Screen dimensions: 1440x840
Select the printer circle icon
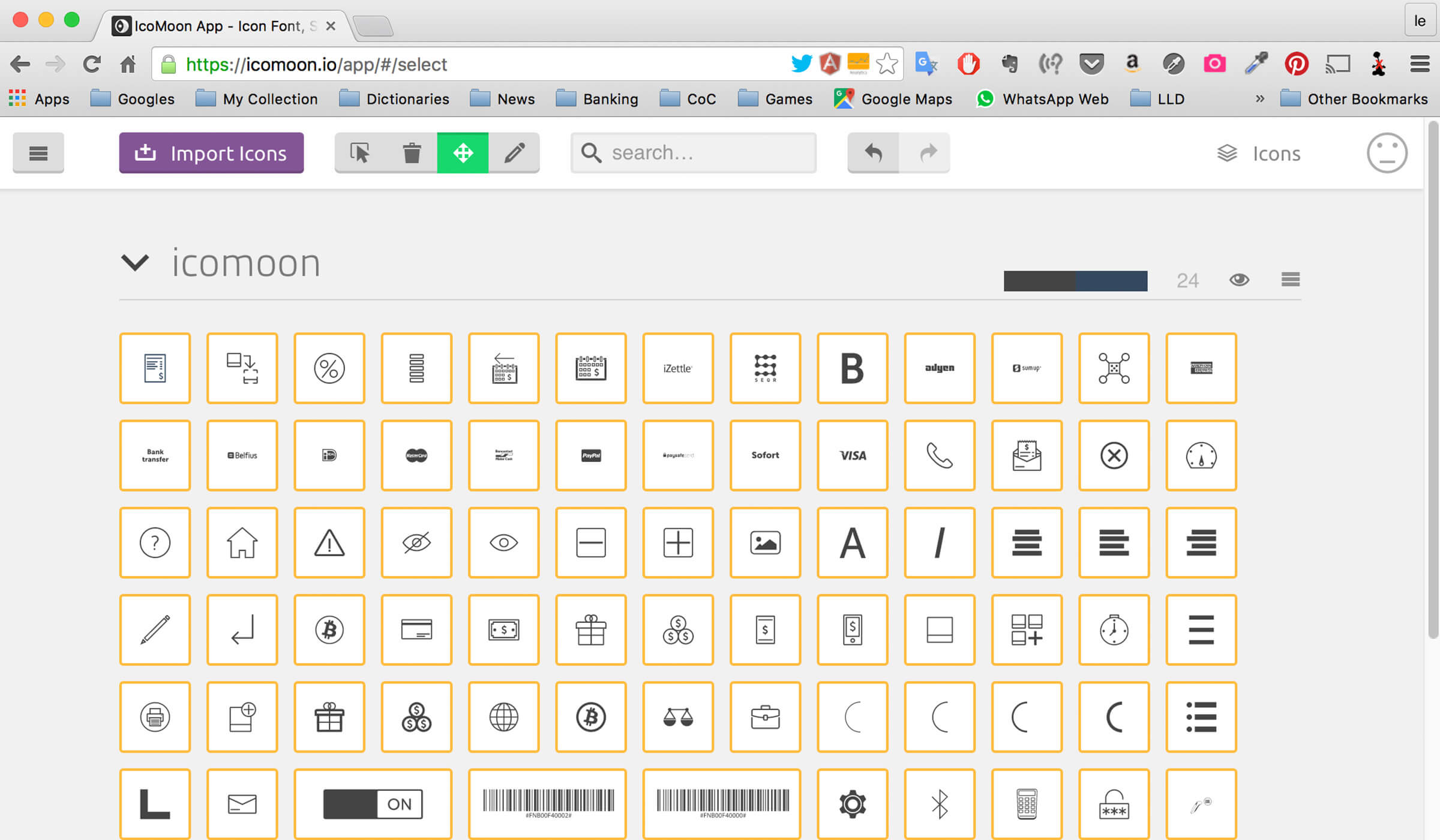click(x=155, y=717)
